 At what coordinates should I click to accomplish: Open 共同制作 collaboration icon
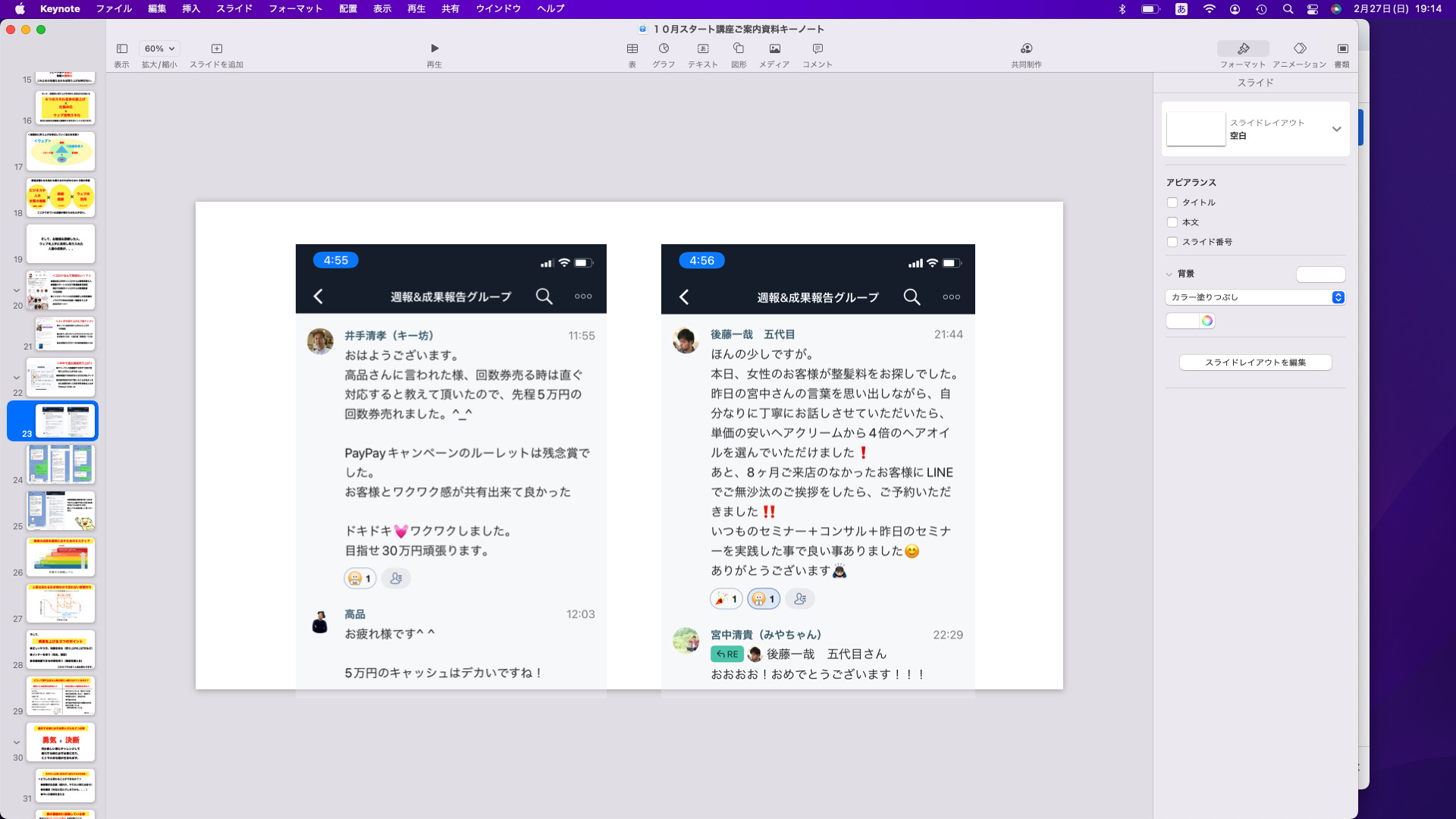(1026, 49)
